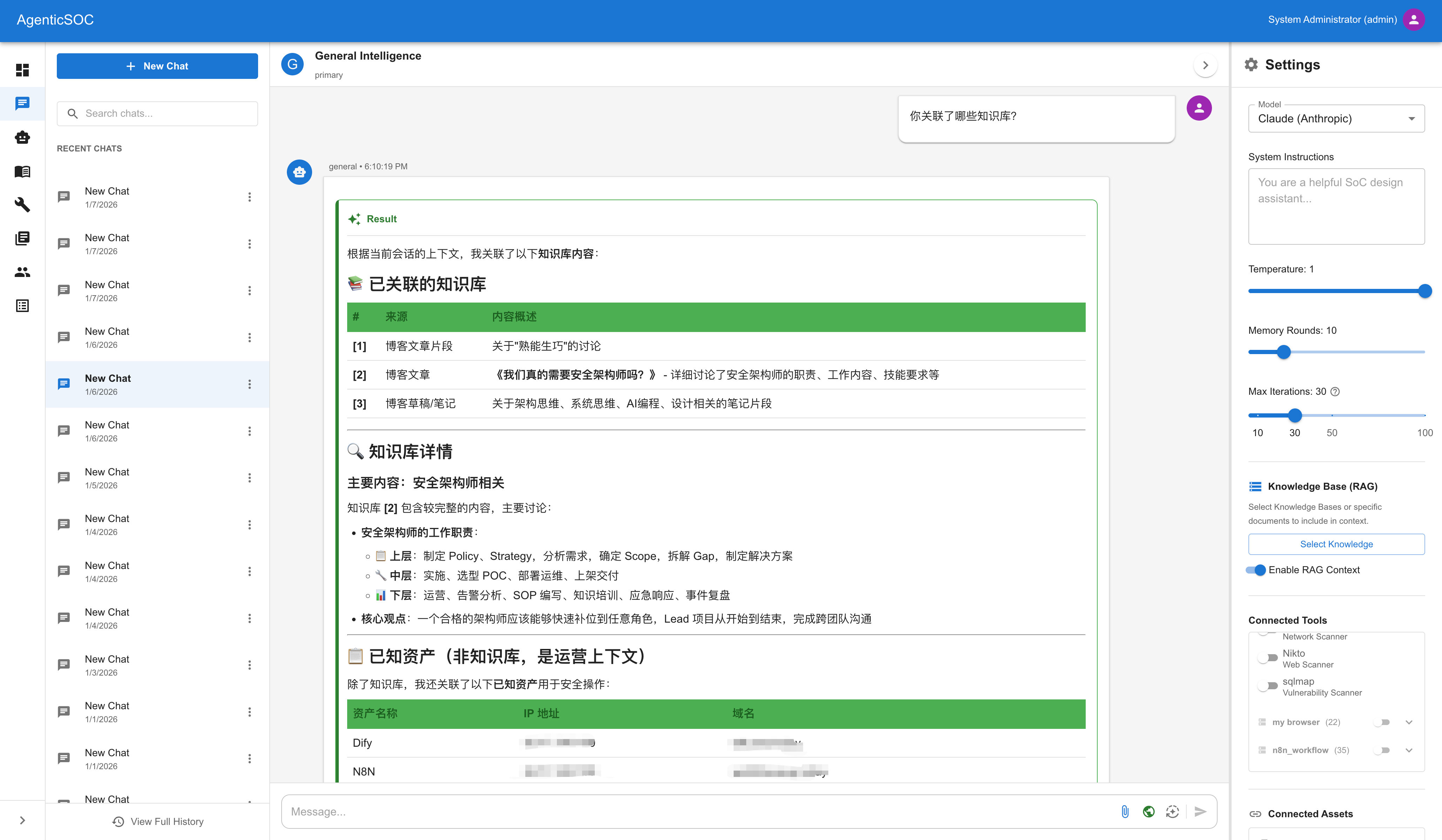Click the paperclip attach icon in message bar
Viewport: 1442px width, 840px height.
1124,811
